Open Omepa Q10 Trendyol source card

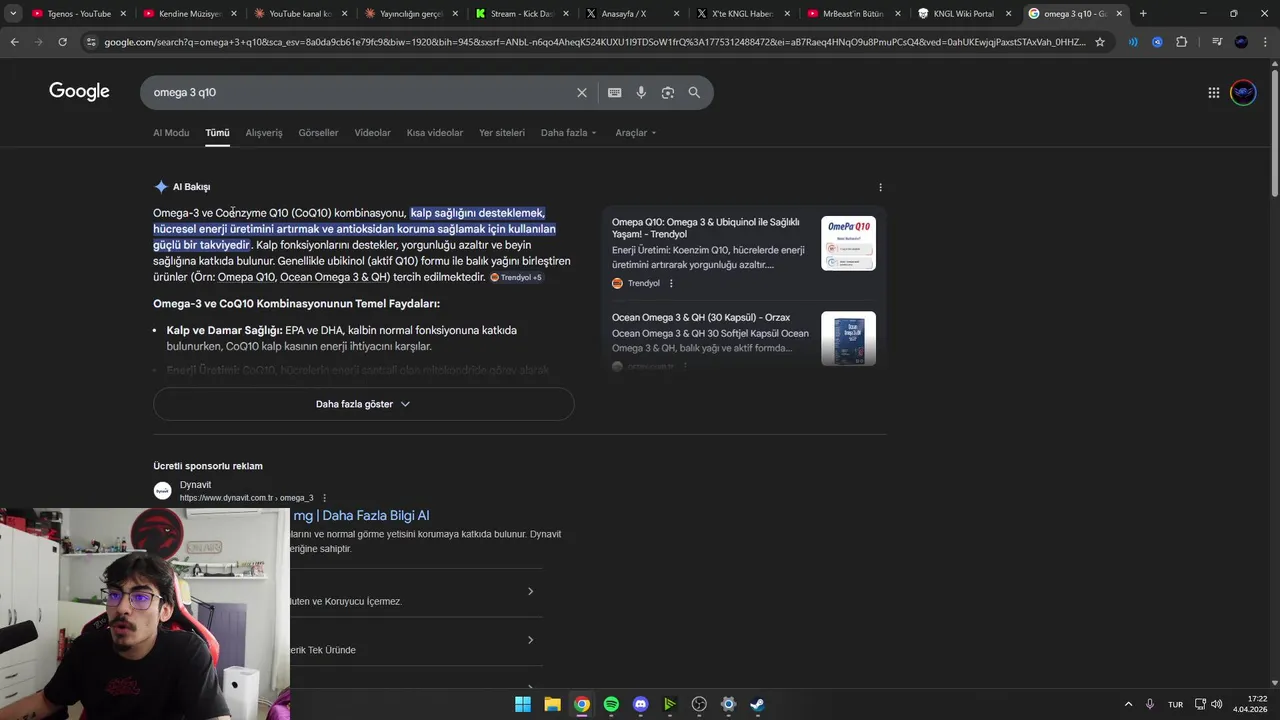(744, 253)
